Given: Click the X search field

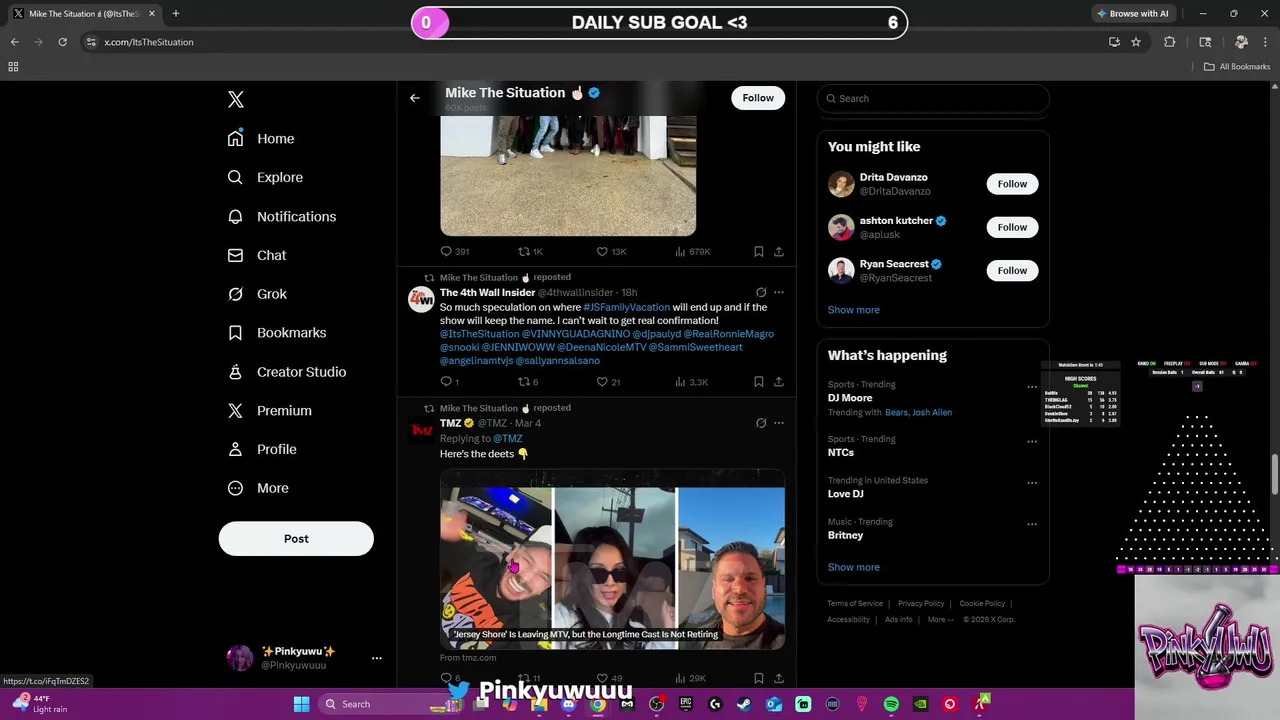Looking at the screenshot, I should tap(934, 98).
